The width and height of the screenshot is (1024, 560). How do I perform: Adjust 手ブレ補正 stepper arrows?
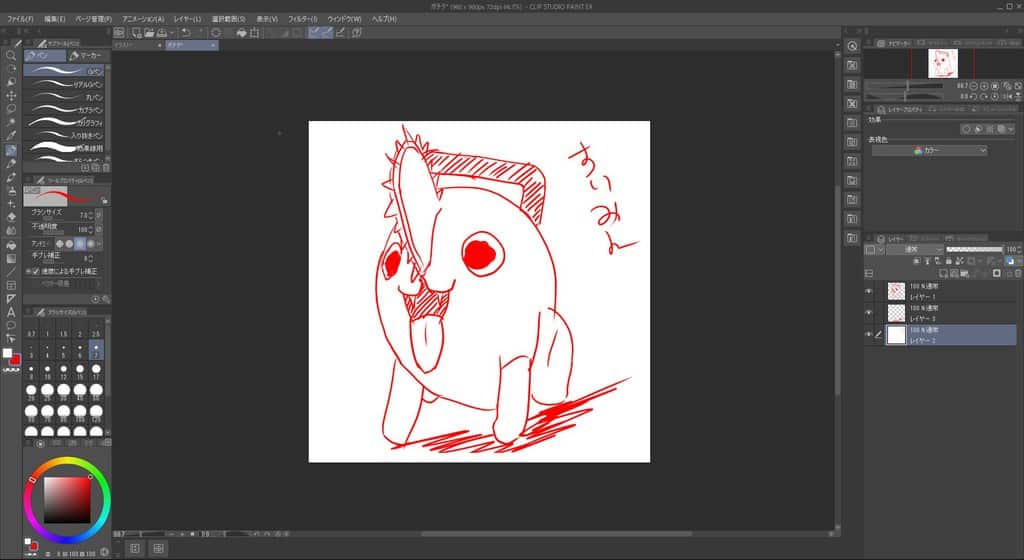[x=90, y=258]
